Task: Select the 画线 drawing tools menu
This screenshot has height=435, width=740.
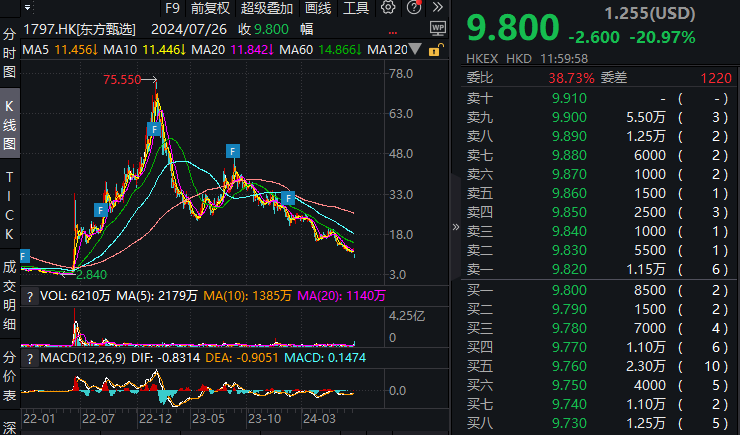Action: coord(318,8)
